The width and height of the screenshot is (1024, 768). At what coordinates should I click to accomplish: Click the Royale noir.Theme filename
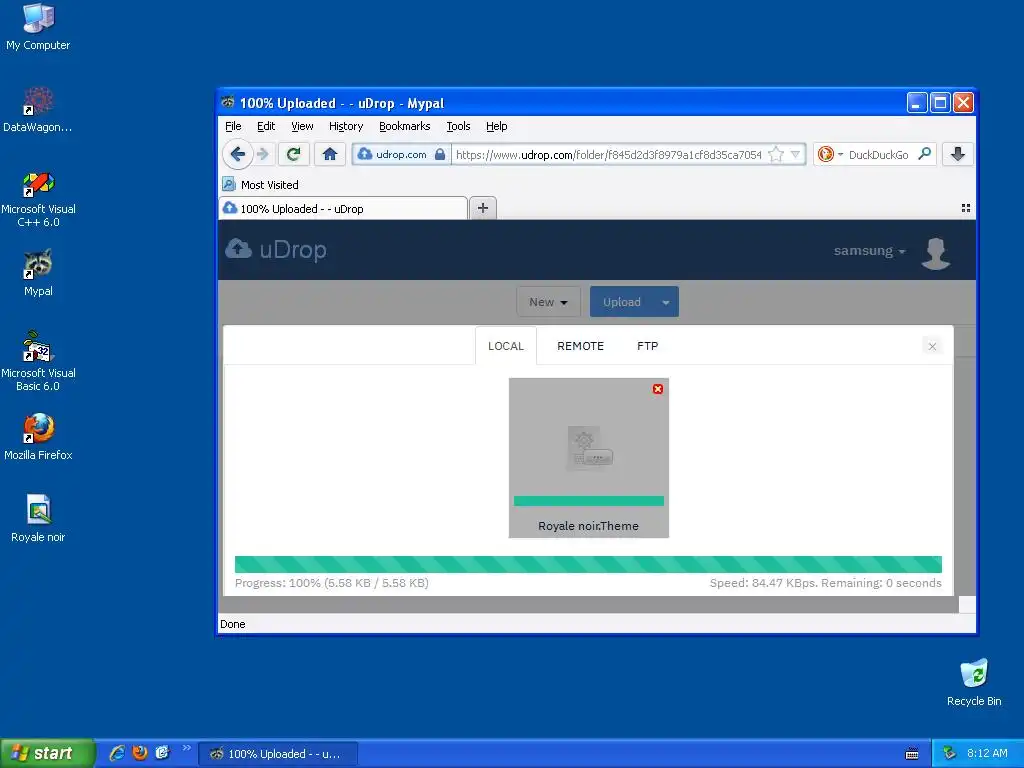[x=588, y=526]
